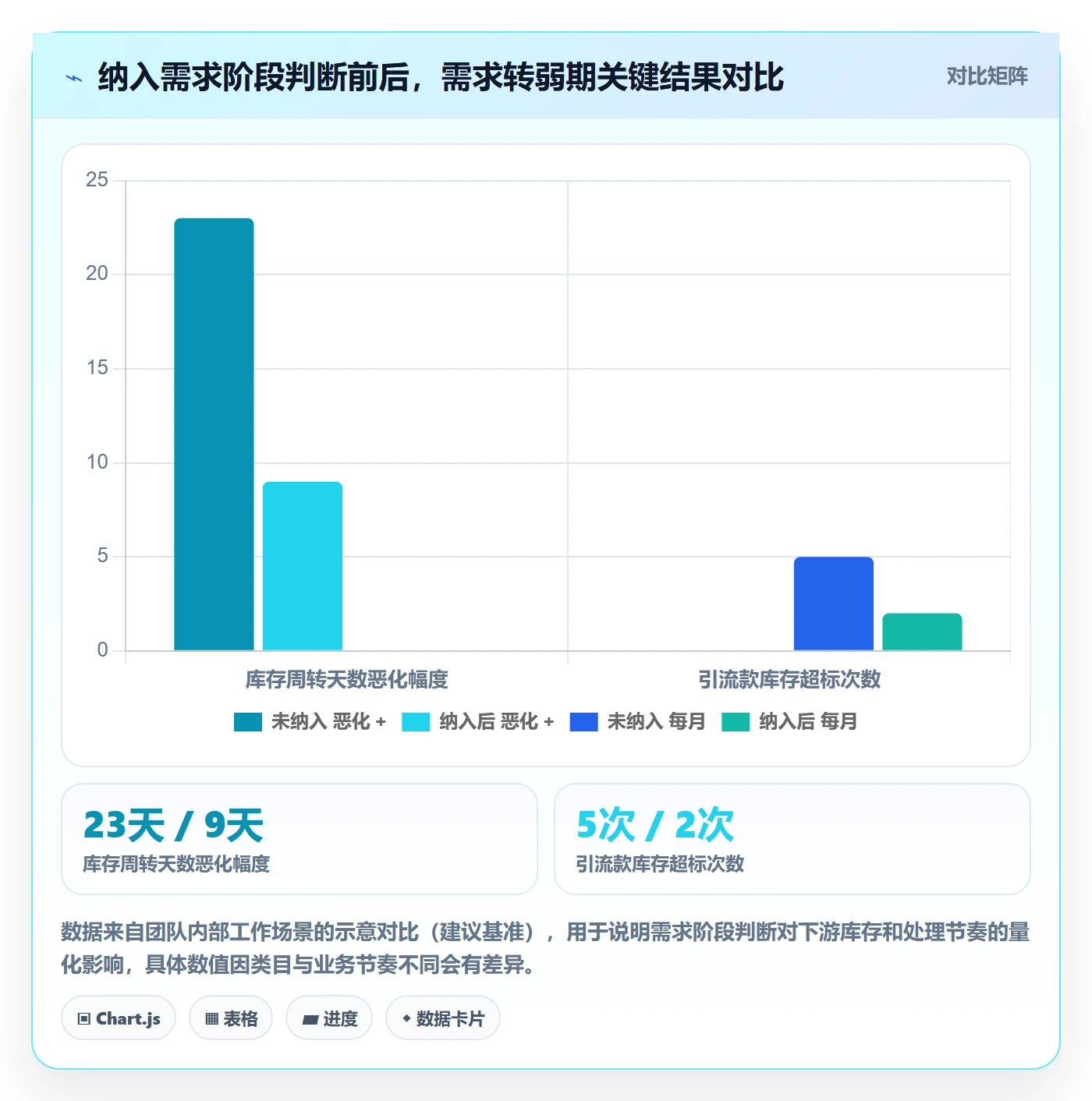Click the square icon in the Chart.js tag
1092x1101 pixels.
pyautogui.click(x=84, y=1019)
